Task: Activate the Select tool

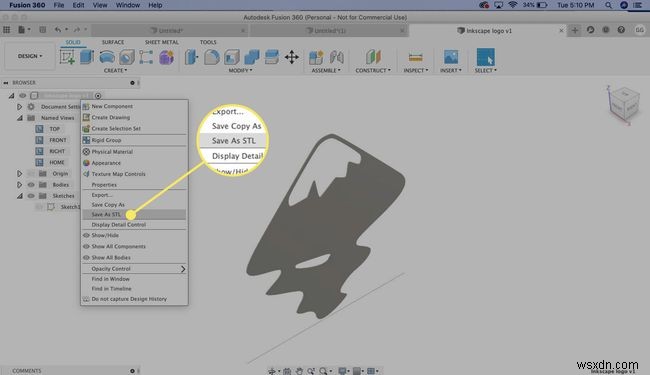Action: pos(485,57)
